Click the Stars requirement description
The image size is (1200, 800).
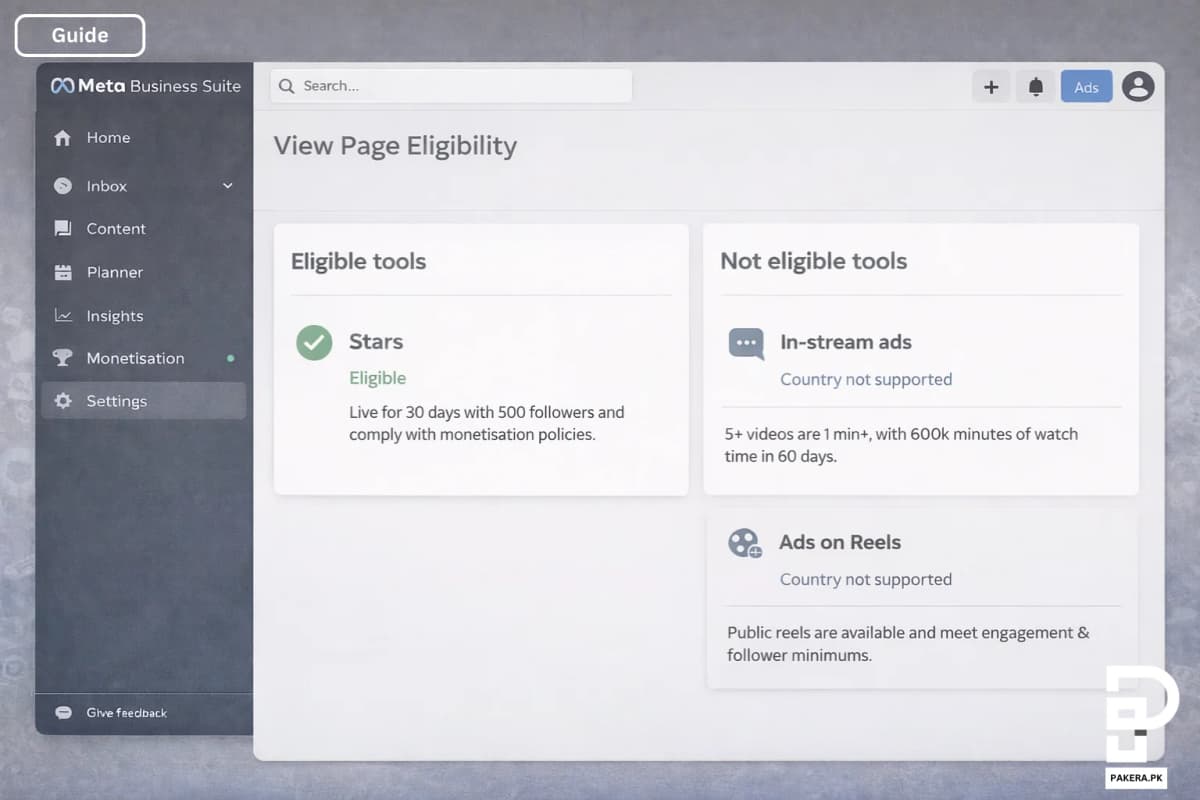[x=486, y=423]
